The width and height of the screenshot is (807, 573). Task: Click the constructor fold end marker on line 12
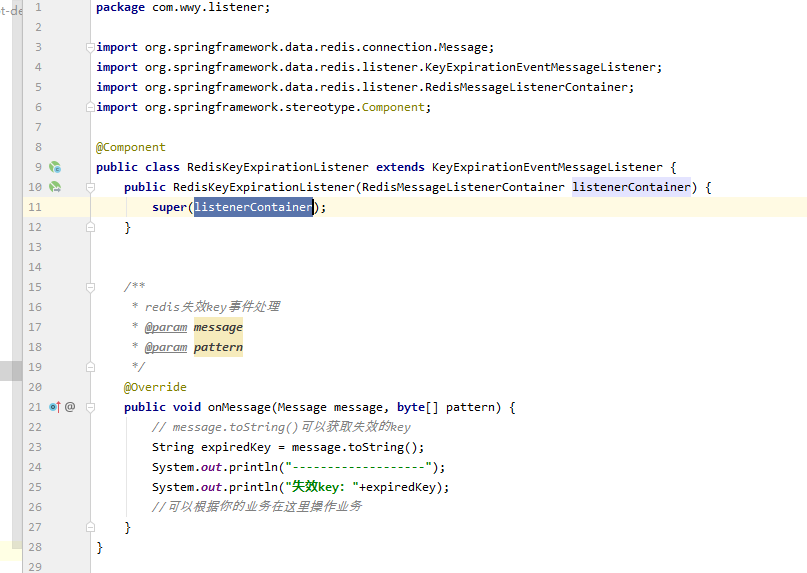point(90,227)
